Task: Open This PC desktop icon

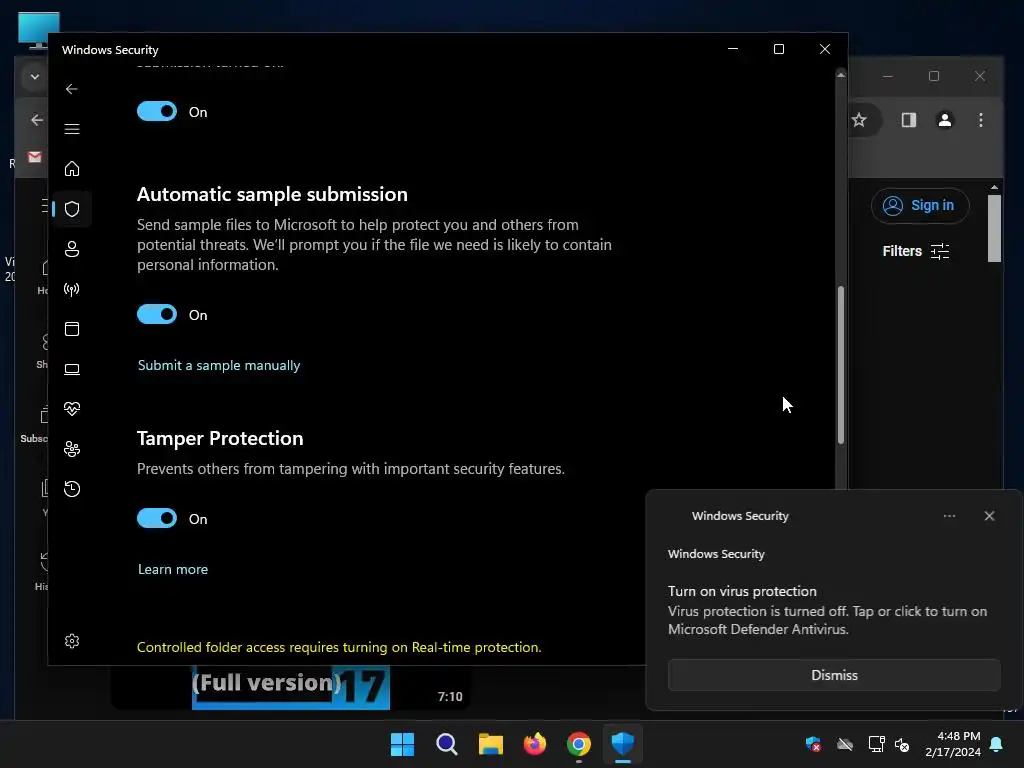Action: point(39,30)
